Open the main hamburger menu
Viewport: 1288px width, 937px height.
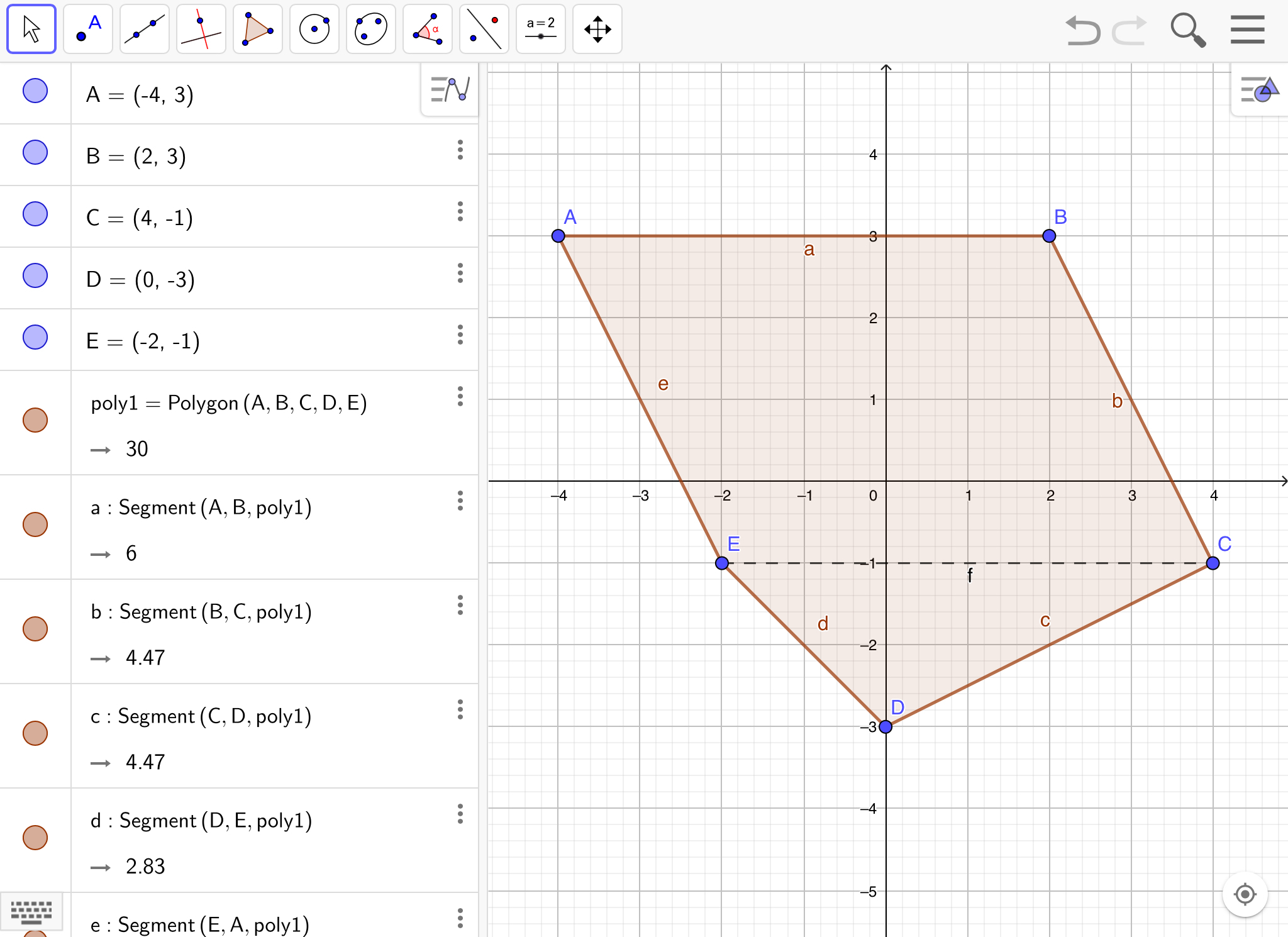1247,30
